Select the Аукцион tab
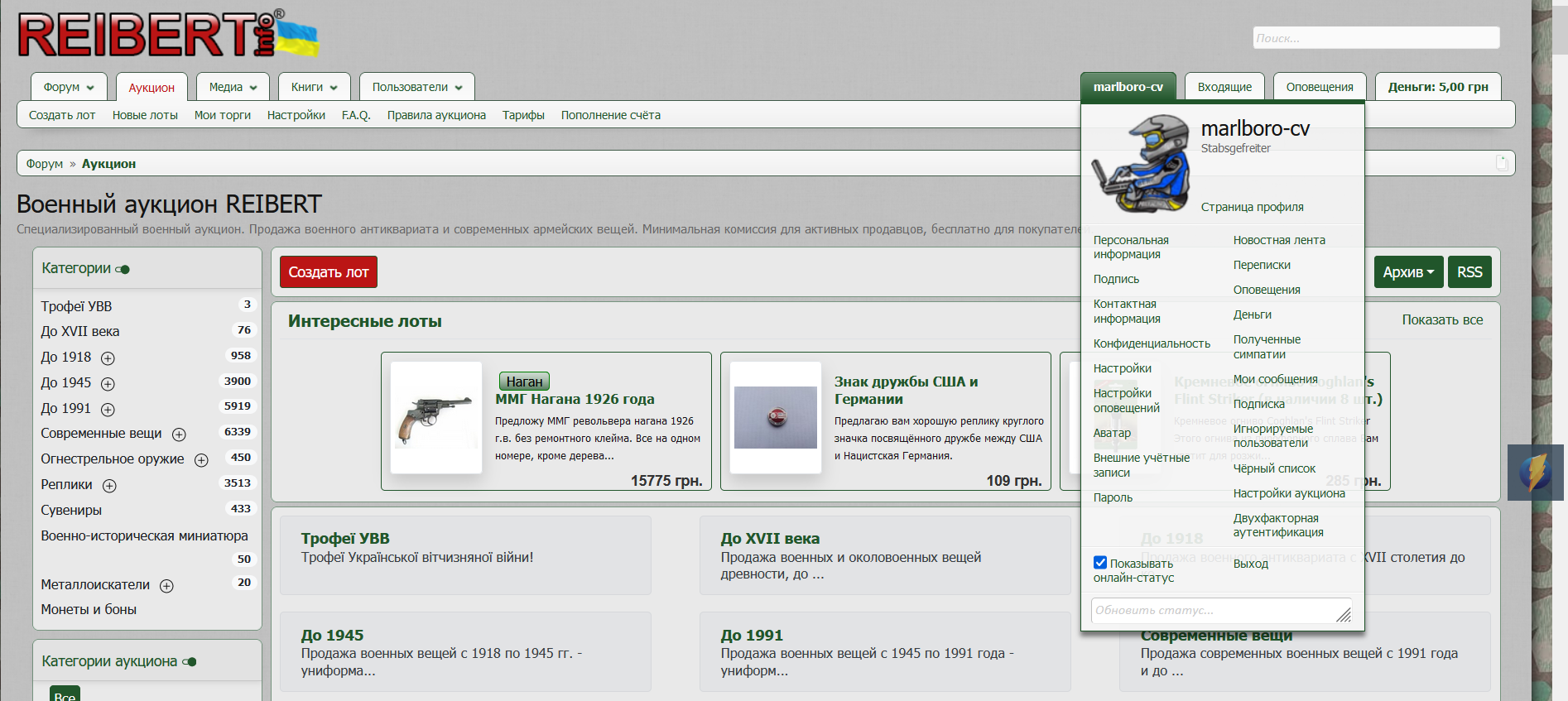 click(x=152, y=88)
